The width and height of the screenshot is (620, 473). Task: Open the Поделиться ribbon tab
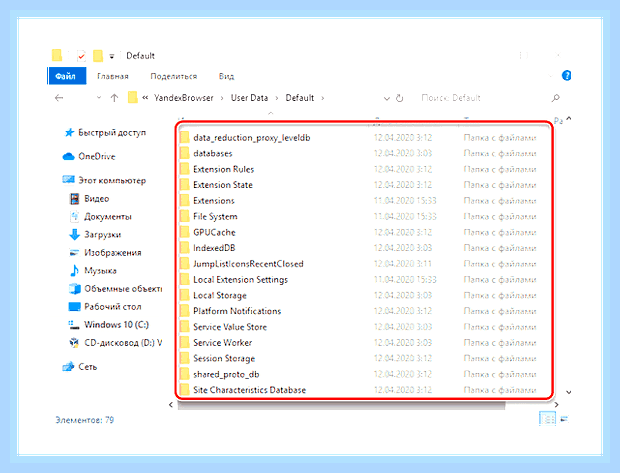[x=174, y=76]
